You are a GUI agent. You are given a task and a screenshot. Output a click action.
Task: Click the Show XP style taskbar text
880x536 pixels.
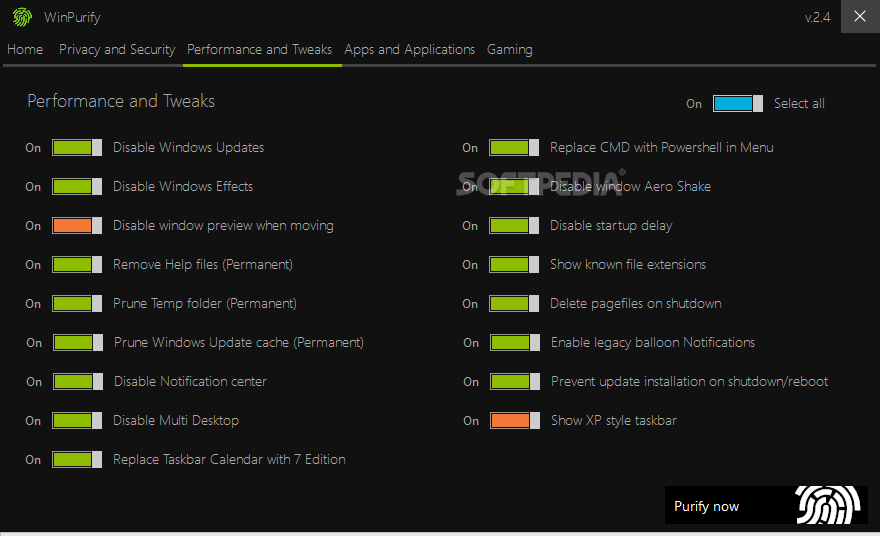coord(614,420)
